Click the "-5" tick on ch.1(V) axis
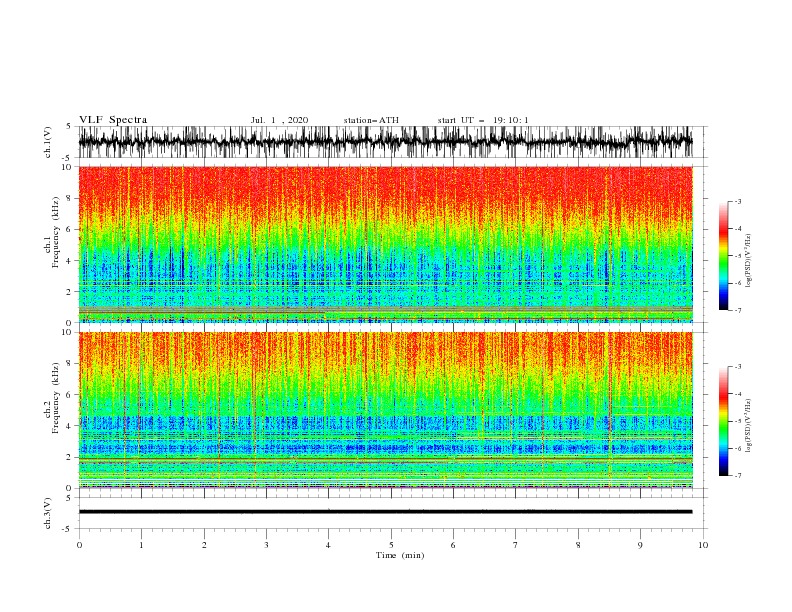792x612 pixels. (x=68, y=158)
